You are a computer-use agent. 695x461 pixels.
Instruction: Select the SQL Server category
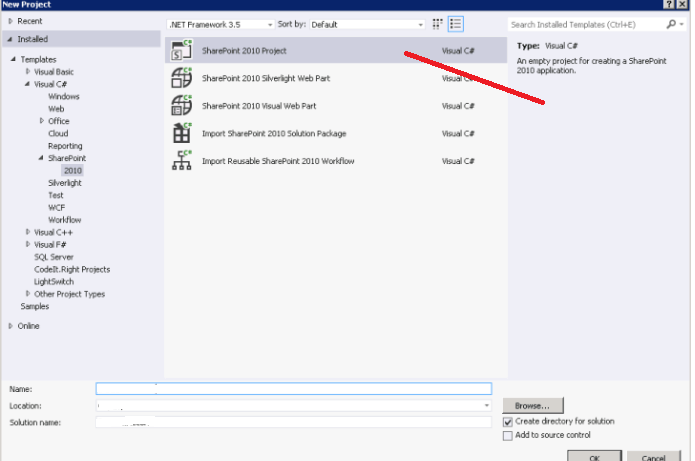click(x=54, y=257)
